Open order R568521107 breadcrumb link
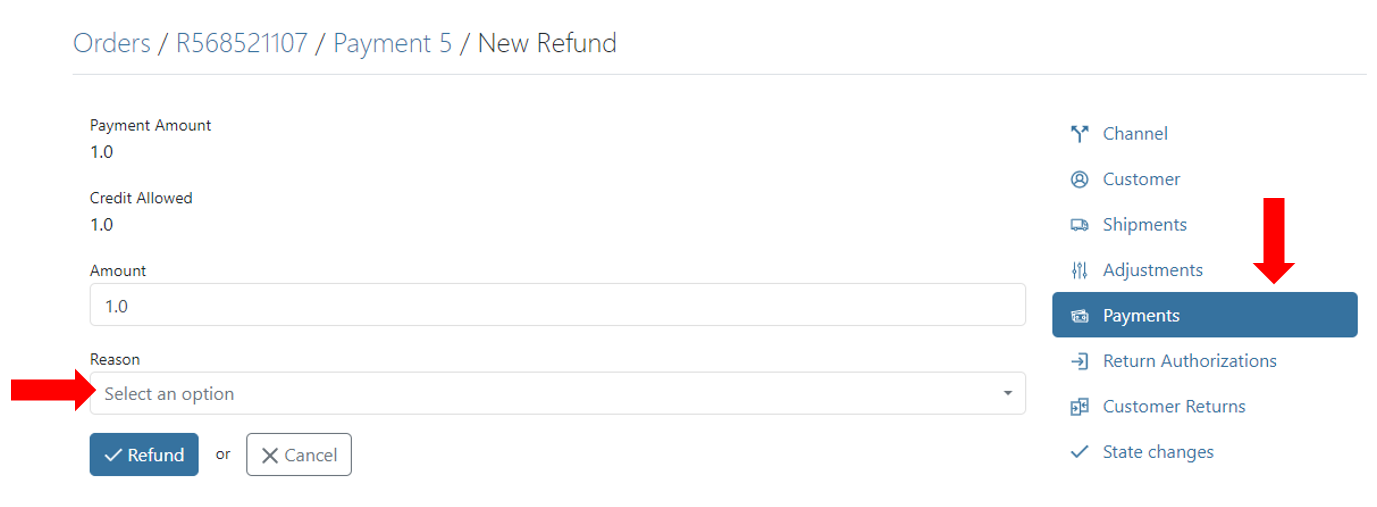This screenshot has height=507, width=1377. [x=241, y=43]
